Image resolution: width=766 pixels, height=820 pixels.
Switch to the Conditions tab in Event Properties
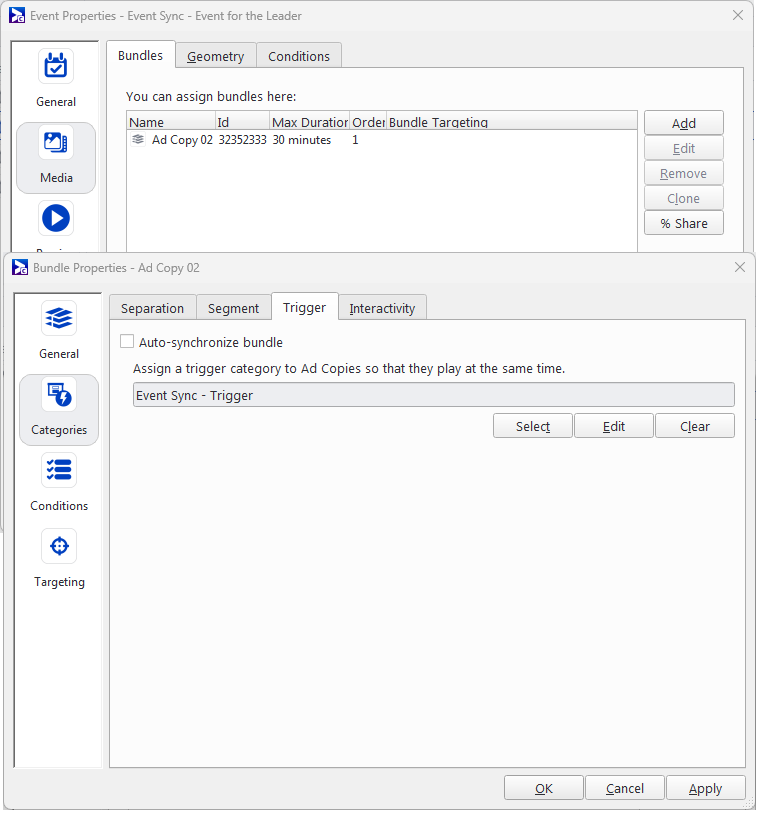click(x=299, y=56)
